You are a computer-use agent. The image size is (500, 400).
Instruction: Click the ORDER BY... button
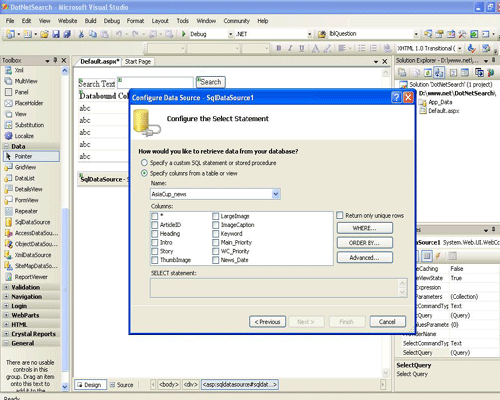[365, 243]
